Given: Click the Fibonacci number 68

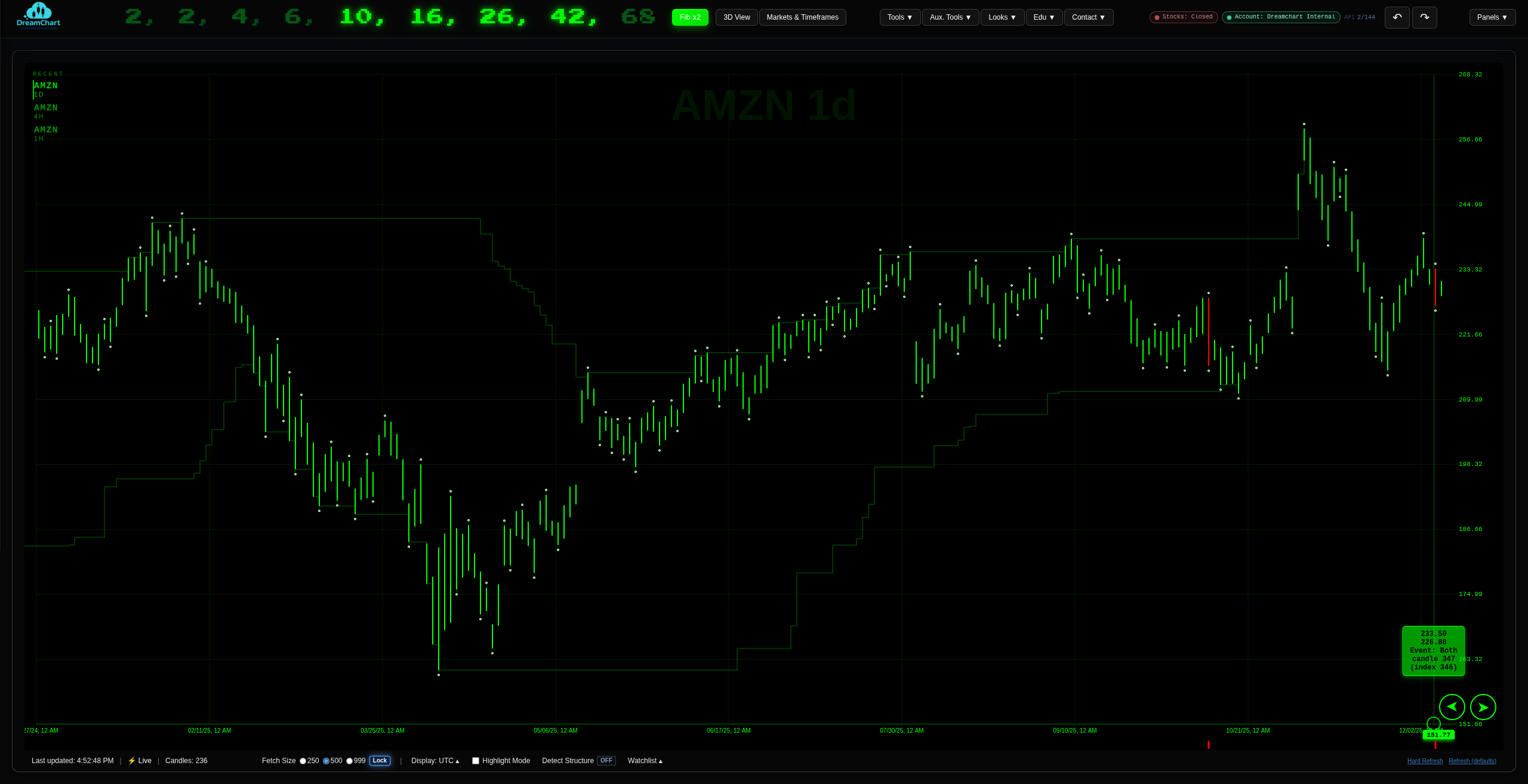Looking at the screenshot, I should (x=638, y=17).
